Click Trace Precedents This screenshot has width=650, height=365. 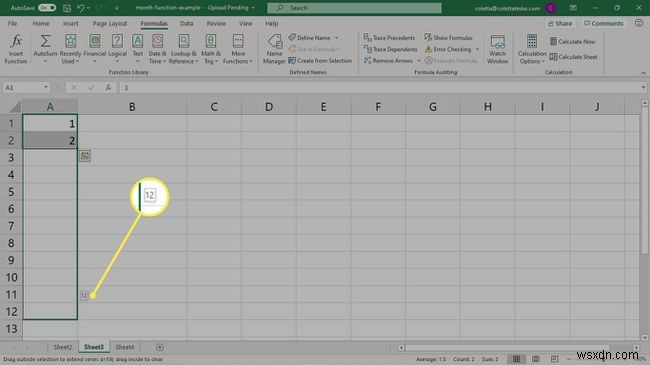[x=389, y=38]
